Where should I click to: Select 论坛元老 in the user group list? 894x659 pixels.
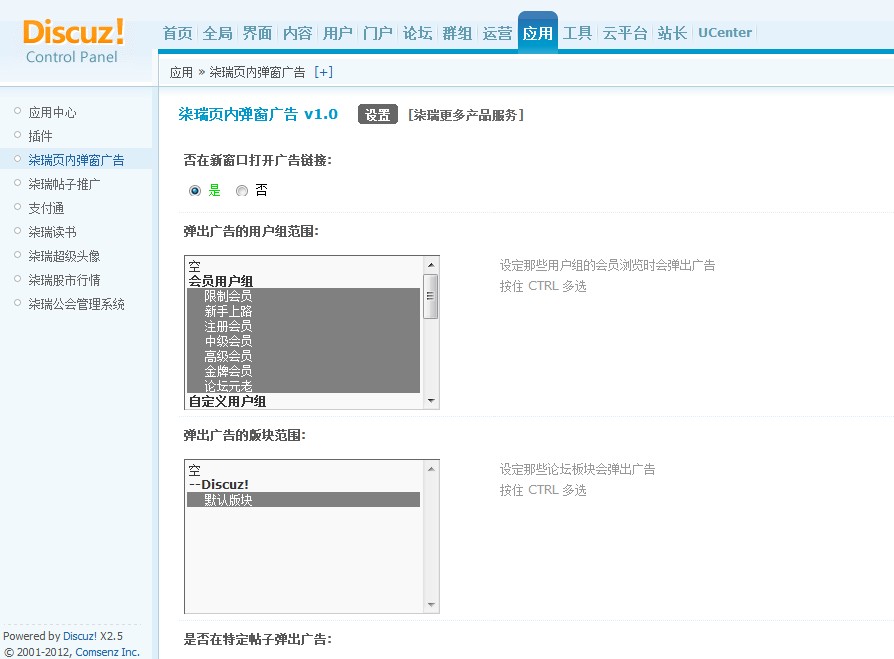coord(303,386)
